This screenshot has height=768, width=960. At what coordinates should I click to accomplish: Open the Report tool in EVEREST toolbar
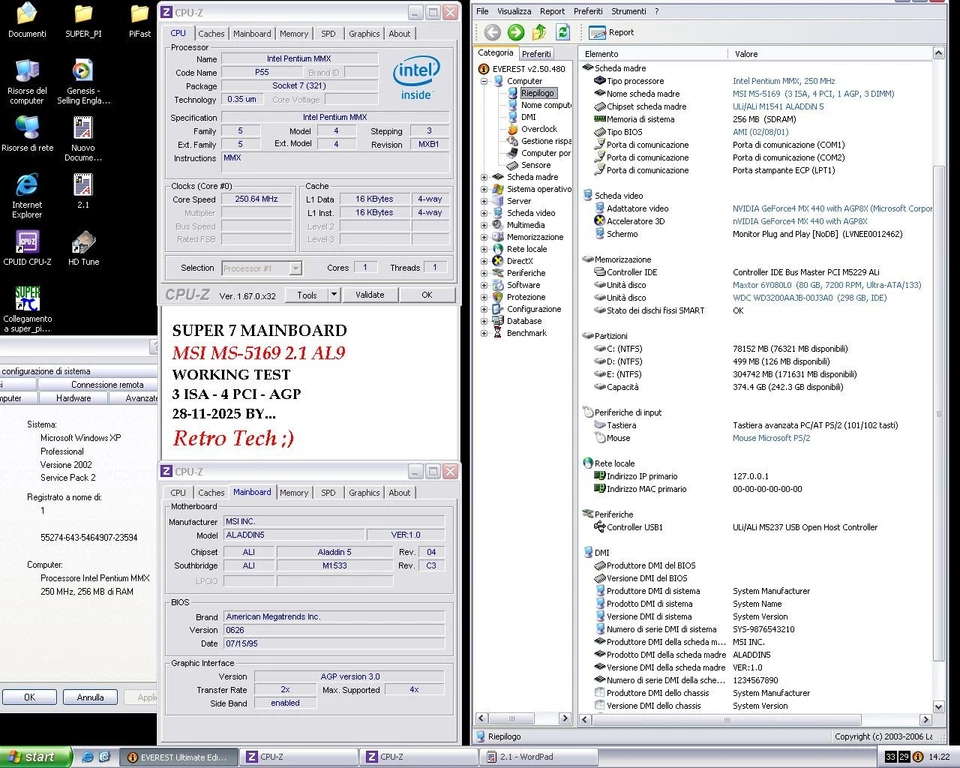611,32
